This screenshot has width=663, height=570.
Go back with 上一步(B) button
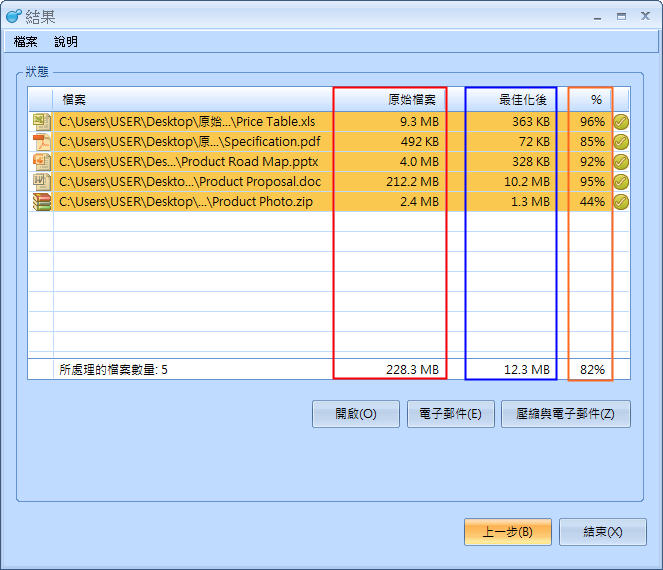coord(508,532)
